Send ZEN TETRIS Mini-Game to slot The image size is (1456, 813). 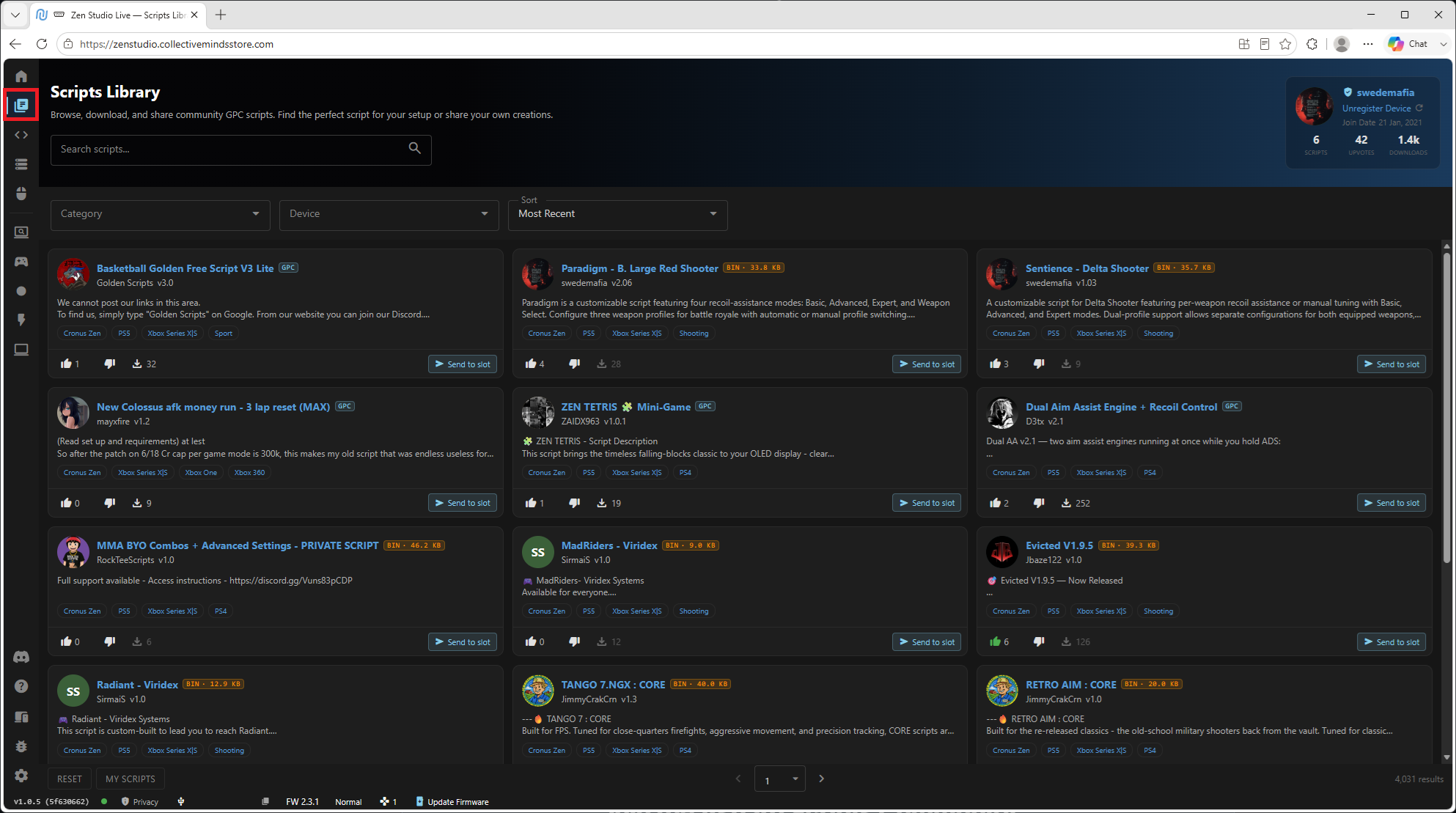click(x=926, y=503)
